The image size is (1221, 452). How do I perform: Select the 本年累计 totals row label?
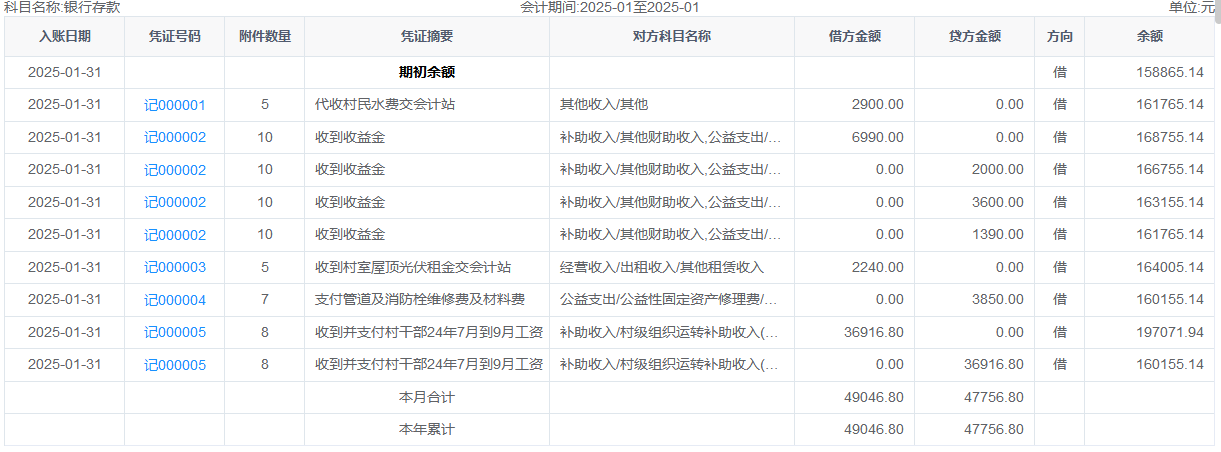pos(427,429)
